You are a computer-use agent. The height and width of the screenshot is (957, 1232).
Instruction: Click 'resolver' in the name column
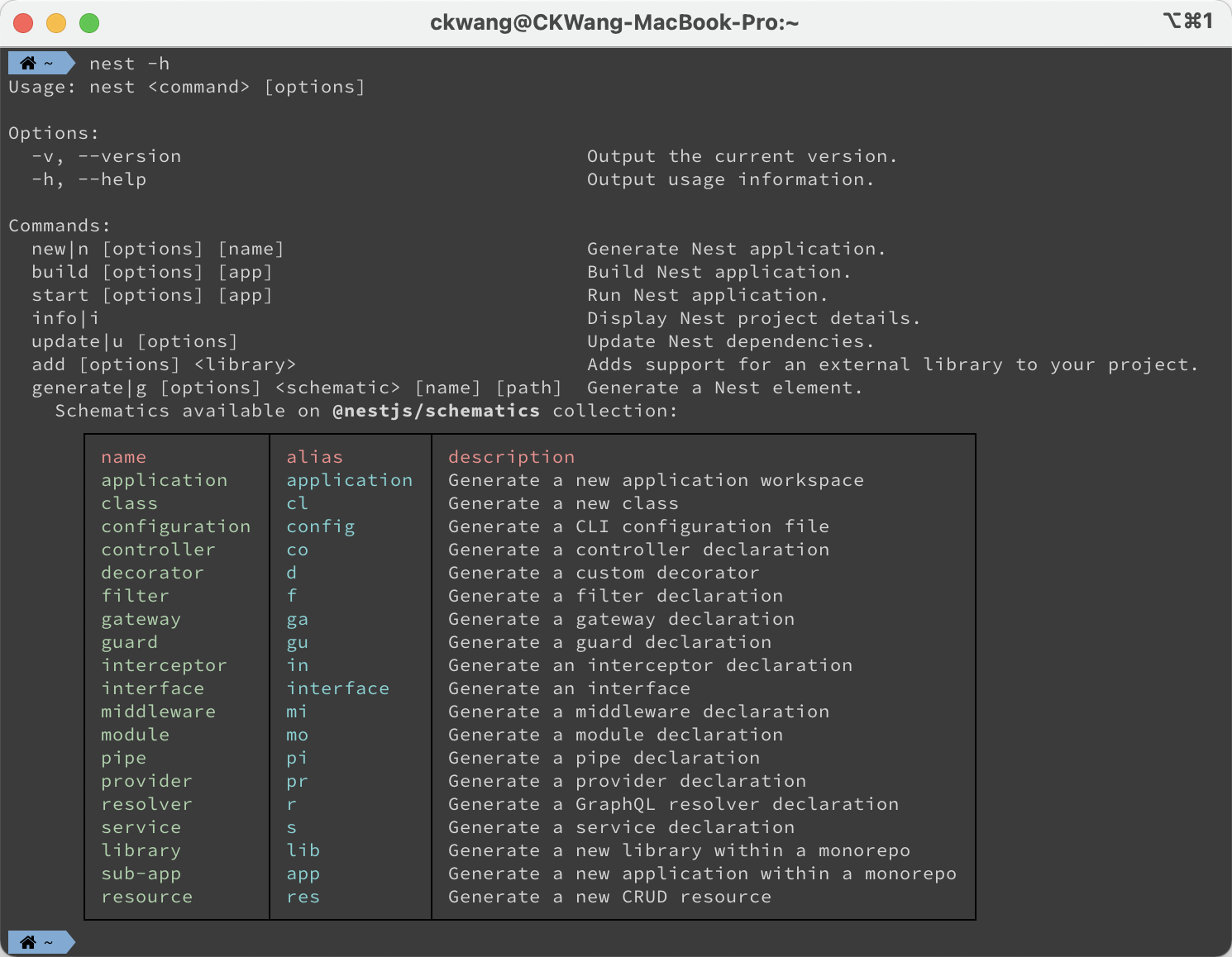point(147,804)
